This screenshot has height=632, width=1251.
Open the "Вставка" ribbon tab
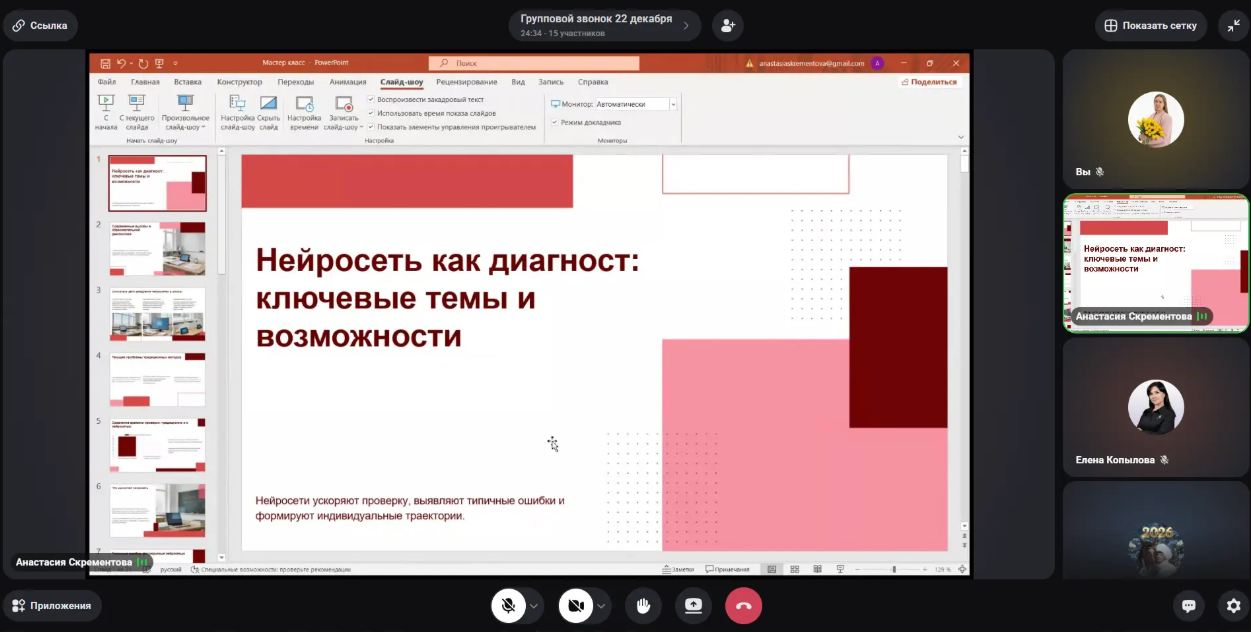click(x=187, y=82)
